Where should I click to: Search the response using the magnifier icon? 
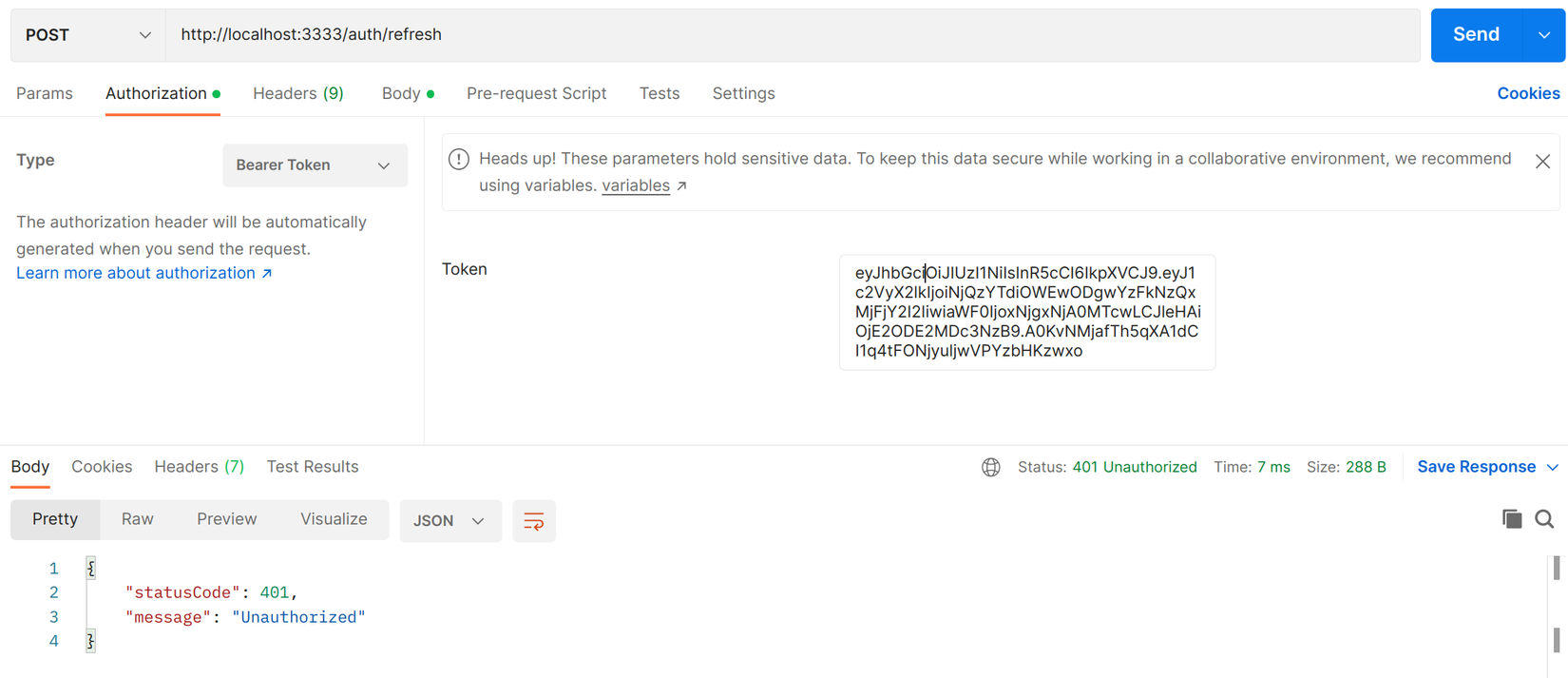[1544, 519]
